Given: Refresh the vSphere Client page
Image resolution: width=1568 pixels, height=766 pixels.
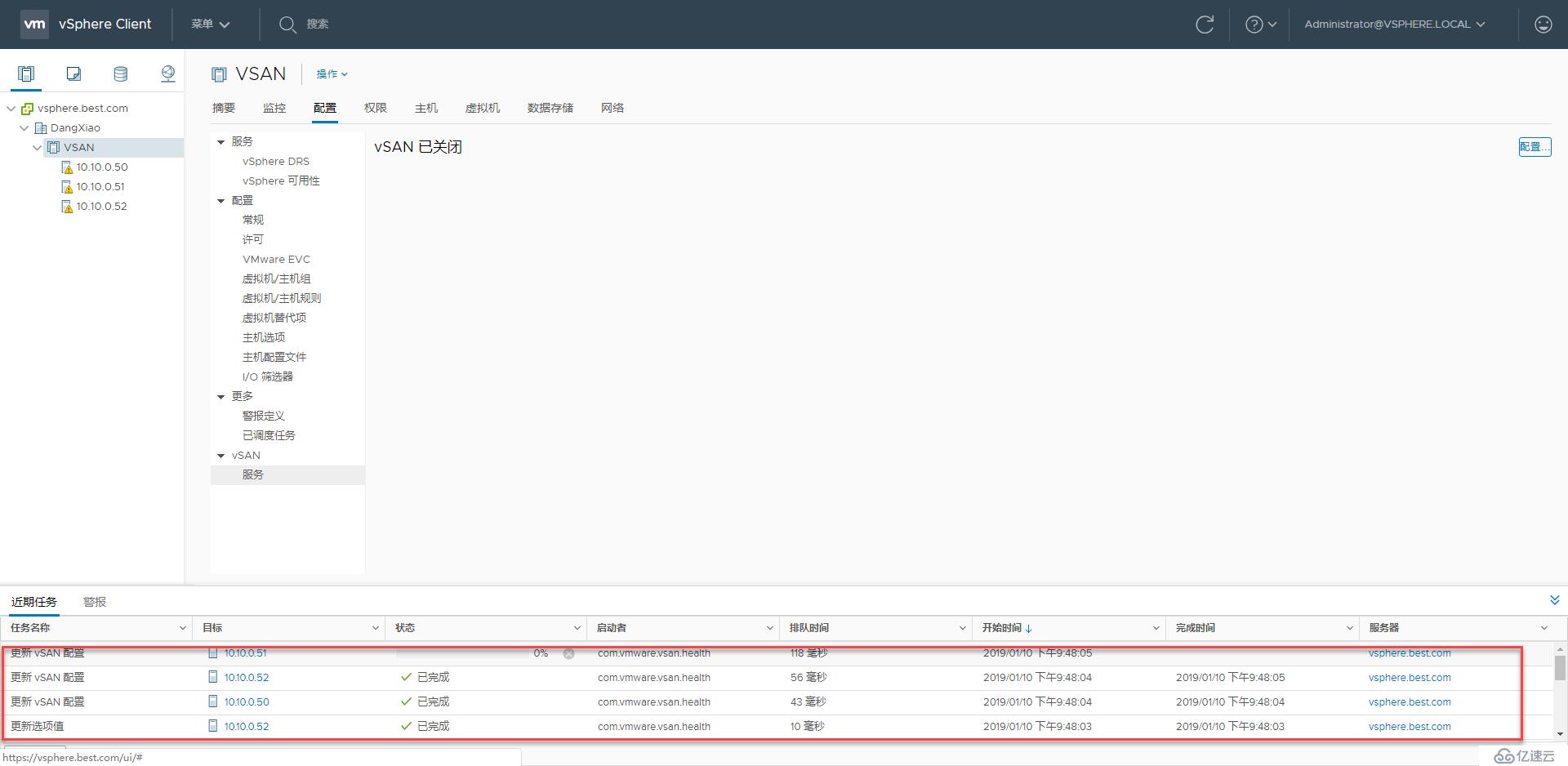Looking at the screenshot, I should (1205, 24).
